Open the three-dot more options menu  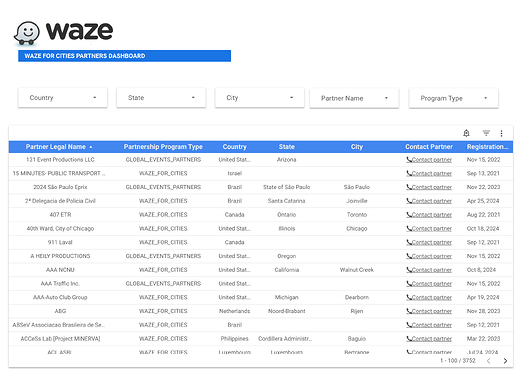click(501, 133)
